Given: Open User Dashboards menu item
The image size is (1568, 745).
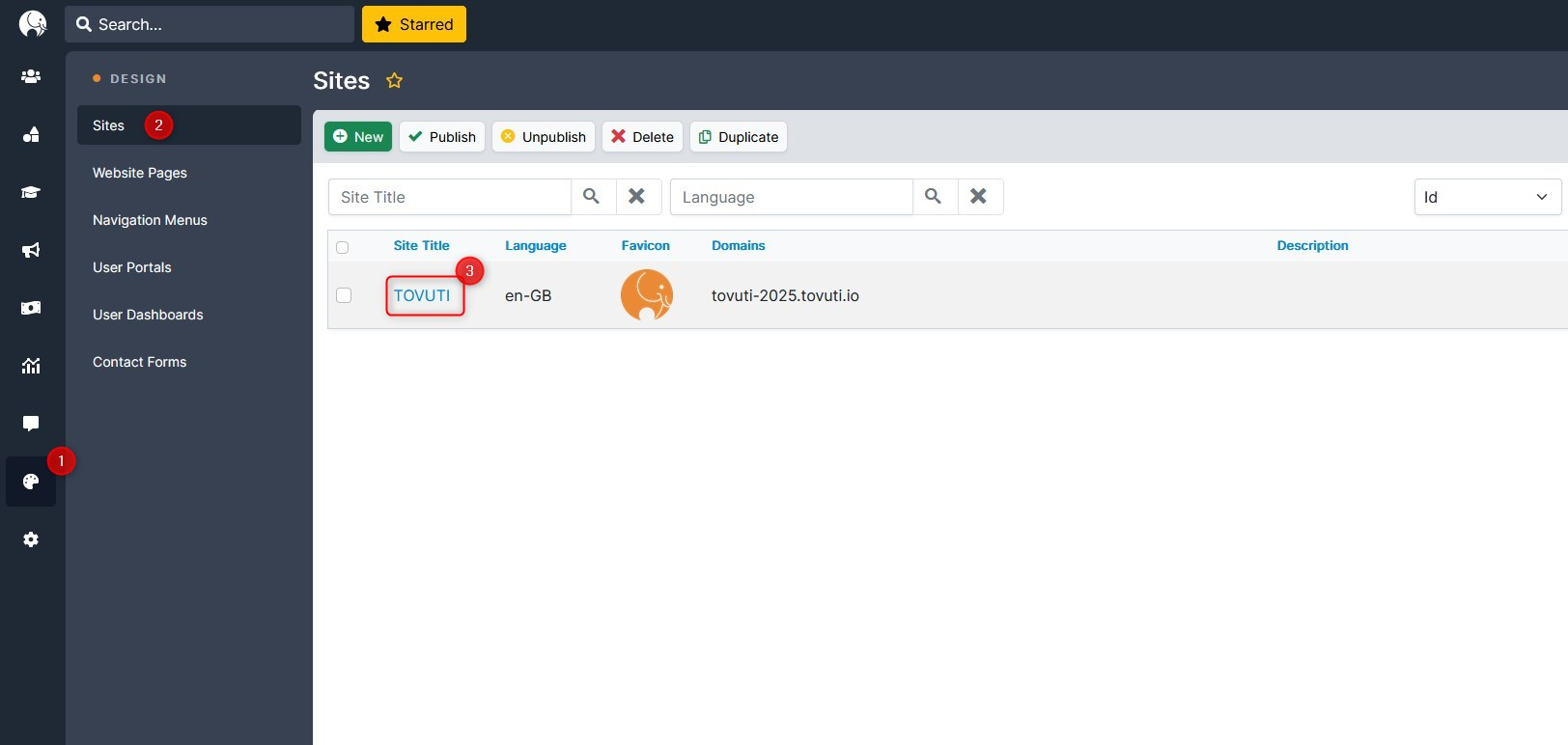Looking at the screenshot, I should coord(148,315).
